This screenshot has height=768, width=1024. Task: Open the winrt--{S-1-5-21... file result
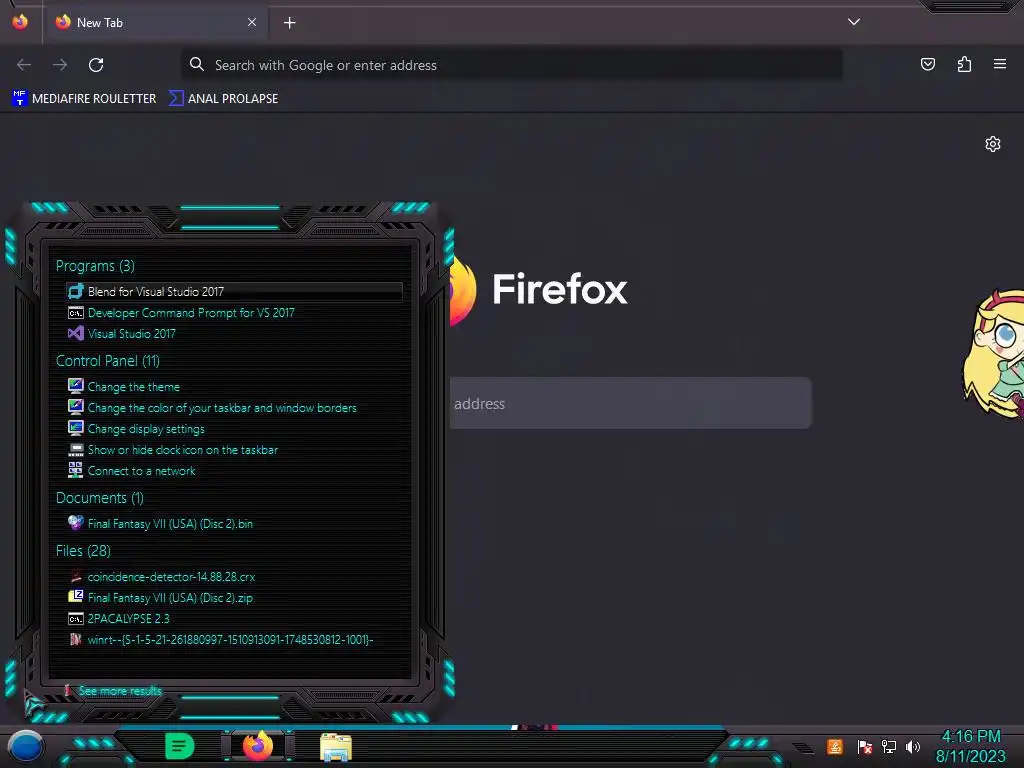pyautogui.click(x=221, y=639)
